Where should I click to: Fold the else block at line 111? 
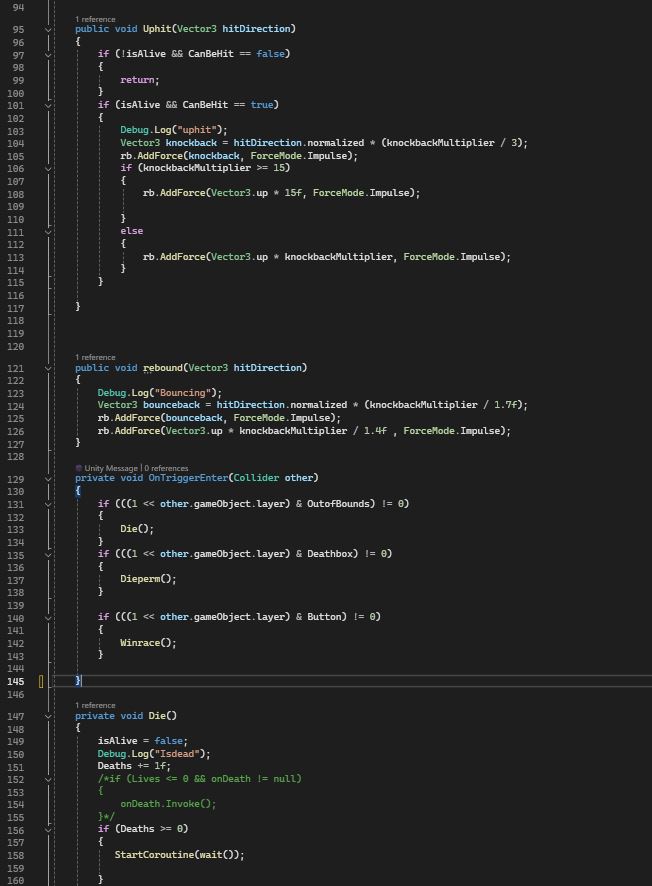[48, 231]
